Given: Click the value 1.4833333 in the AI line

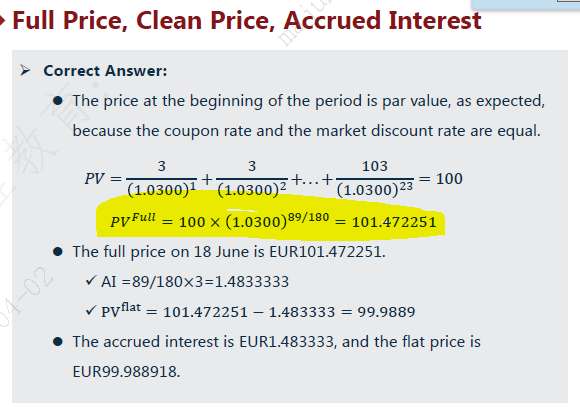Looking at the screenshot, I should pyautogui.click(x=252, y=282).
